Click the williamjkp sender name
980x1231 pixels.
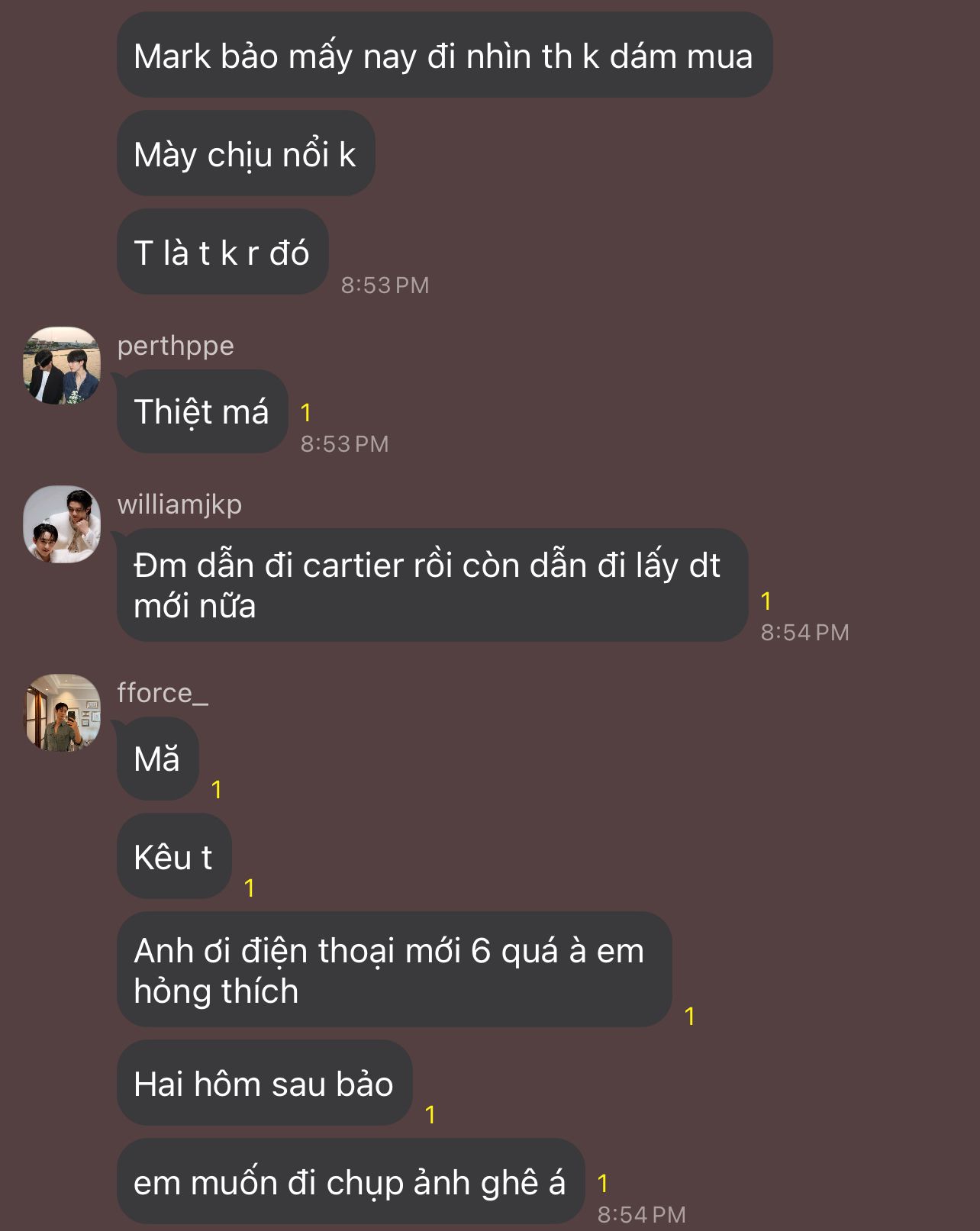click(x=179, y=504)
